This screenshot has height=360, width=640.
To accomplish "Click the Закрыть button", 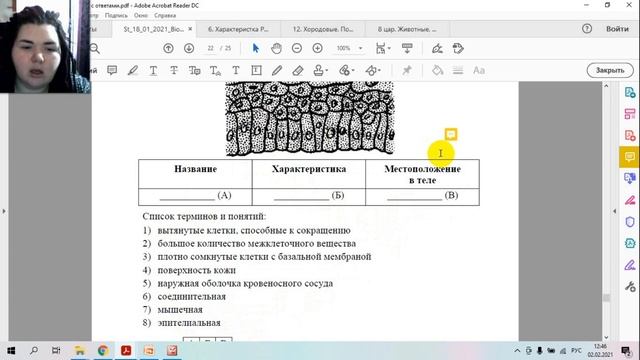I will (610, 70).
